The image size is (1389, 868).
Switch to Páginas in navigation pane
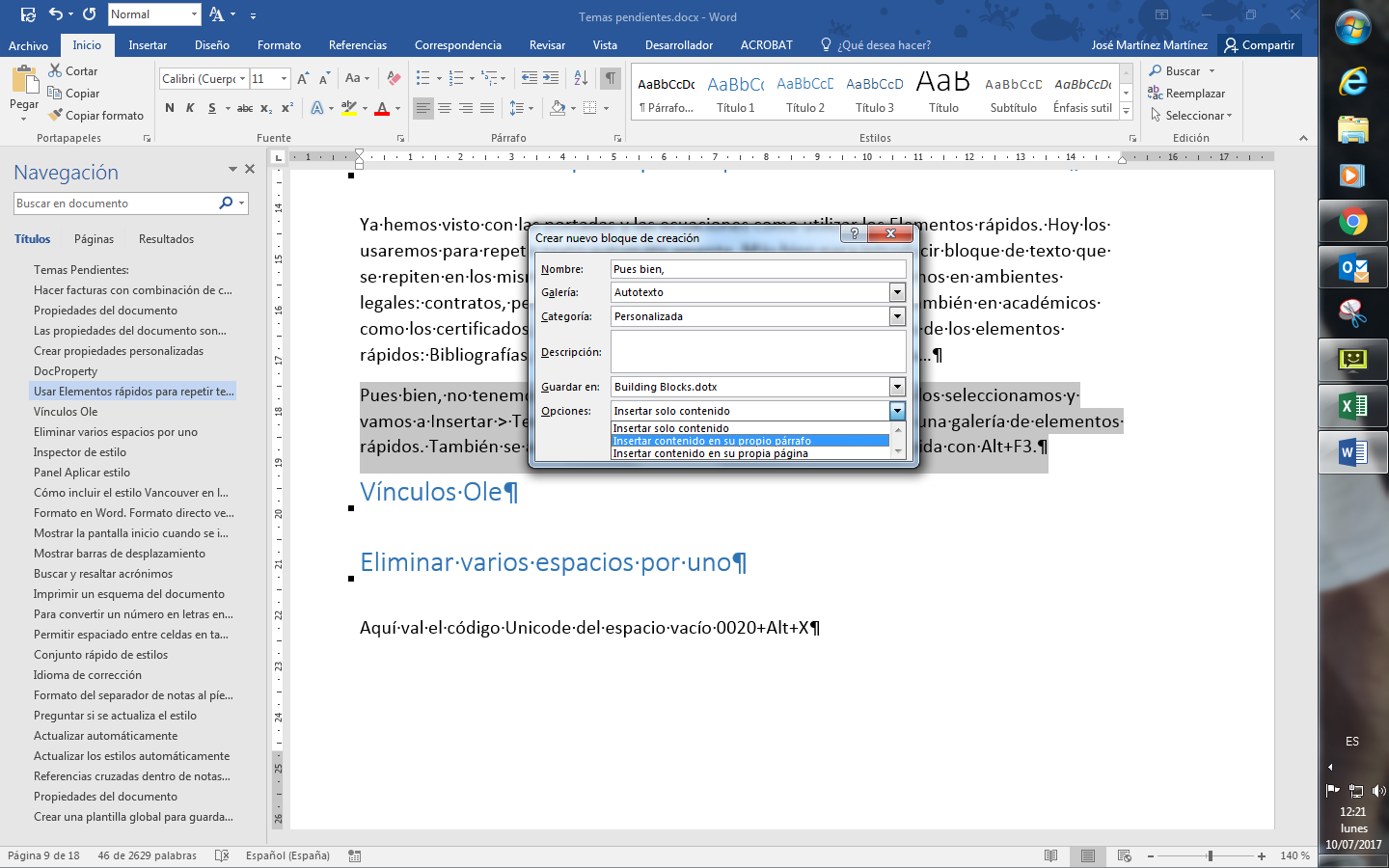(x=94, y=239)
